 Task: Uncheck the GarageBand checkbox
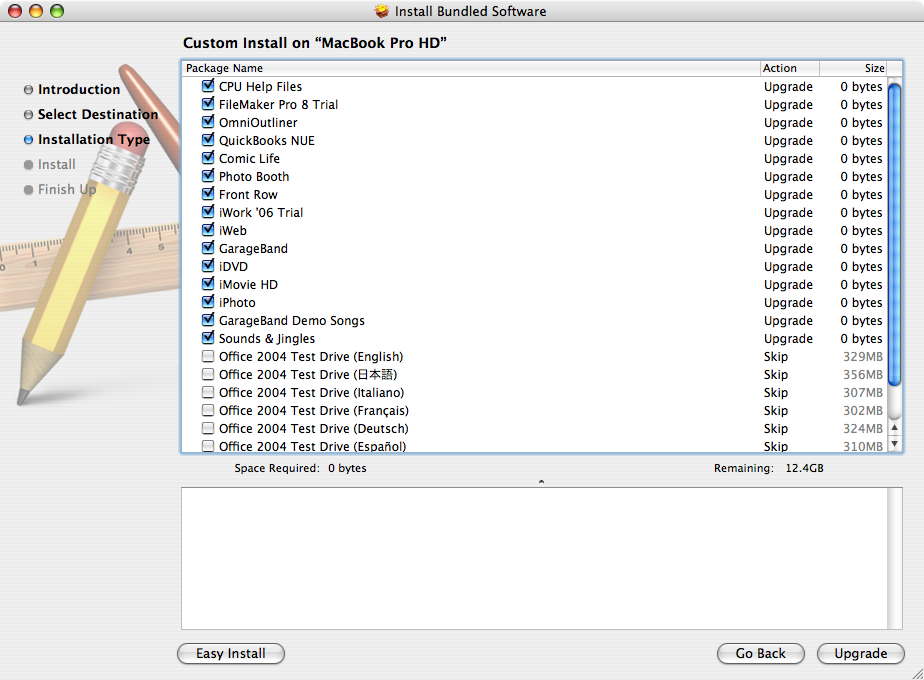(x=207, y=248)
